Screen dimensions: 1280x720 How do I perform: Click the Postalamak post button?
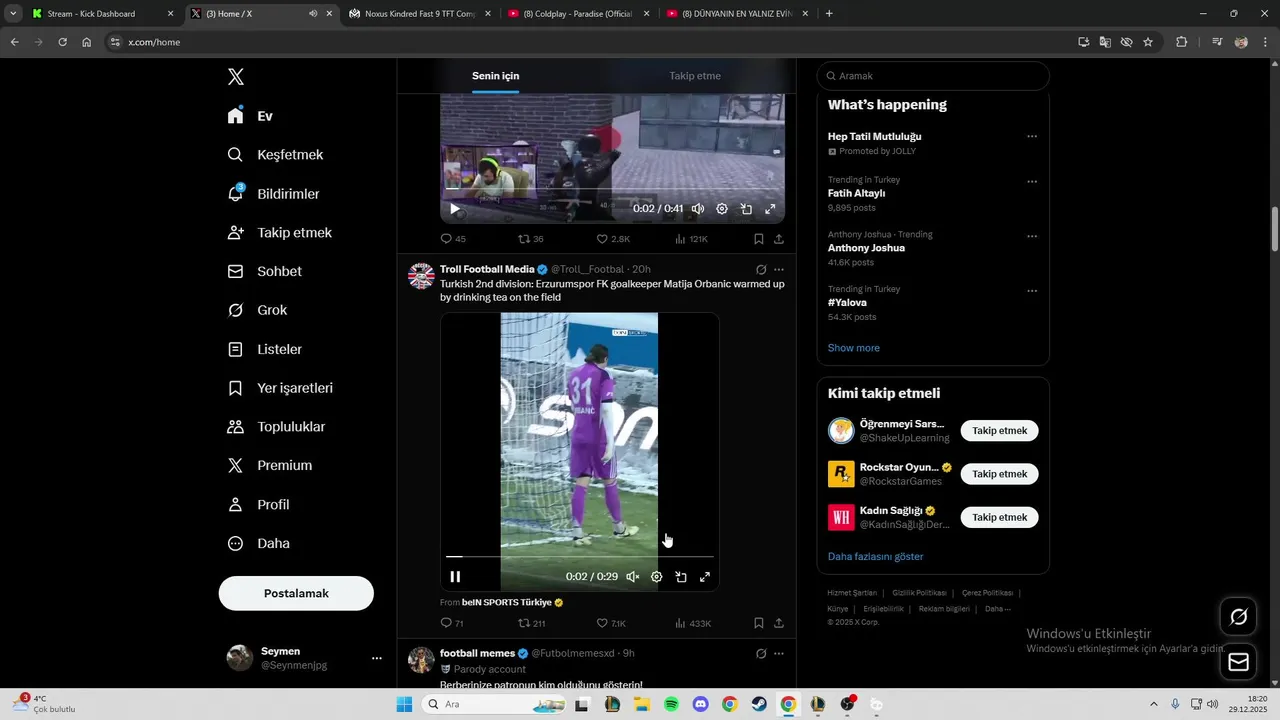pyautogui.click(x=296, y=593)
